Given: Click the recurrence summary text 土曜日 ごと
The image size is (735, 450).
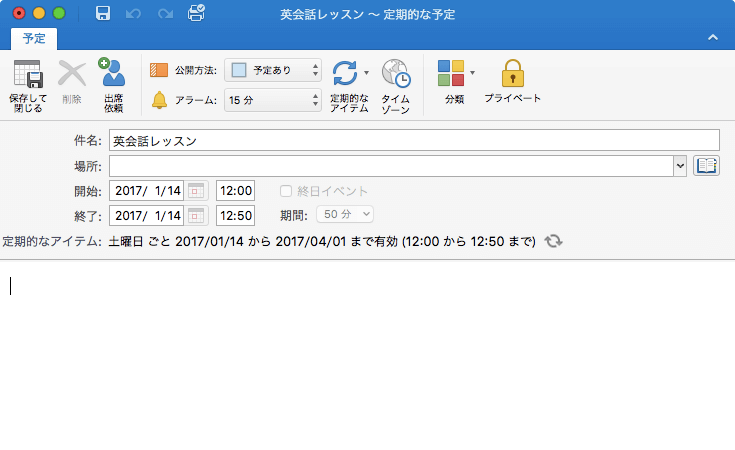Looking at the screenshot, I should [138, 241].
